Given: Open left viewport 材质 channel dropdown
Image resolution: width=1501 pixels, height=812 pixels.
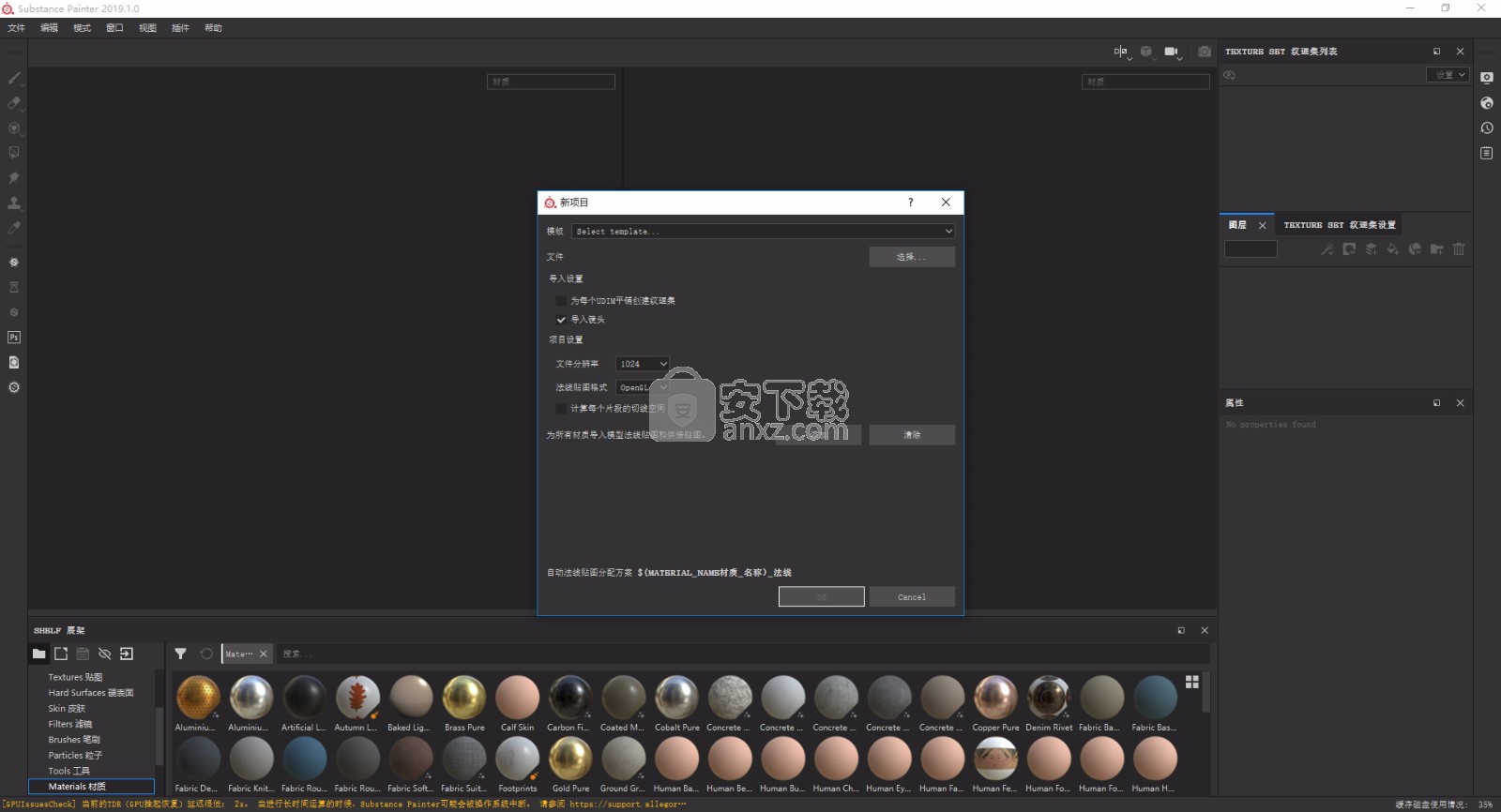Looking at the screenshot, I should point(551,82).
